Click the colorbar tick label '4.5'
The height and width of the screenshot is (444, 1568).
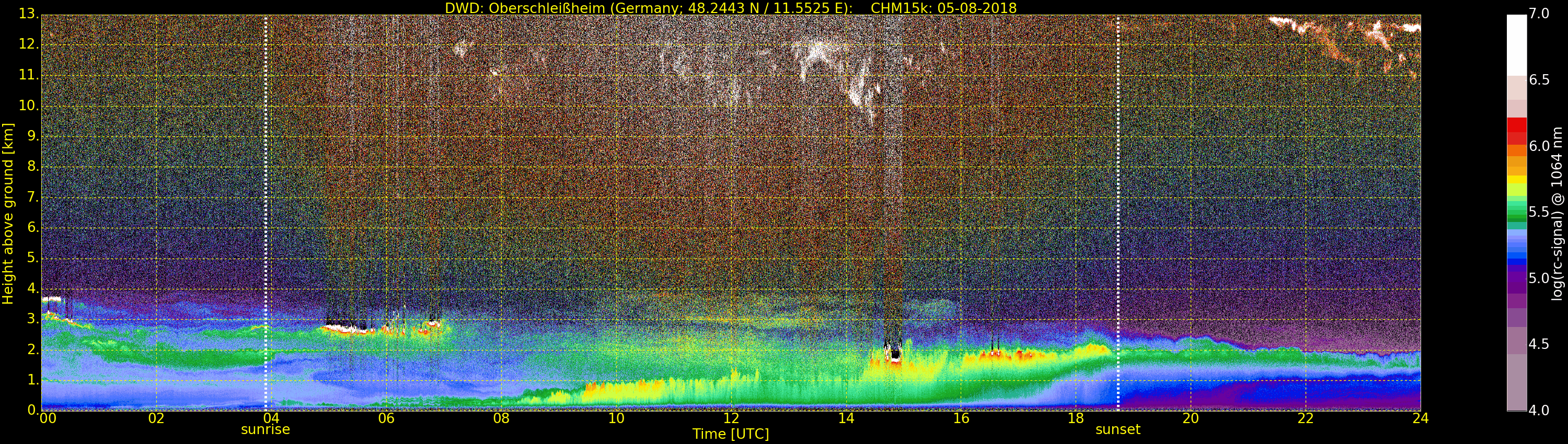1539,344
